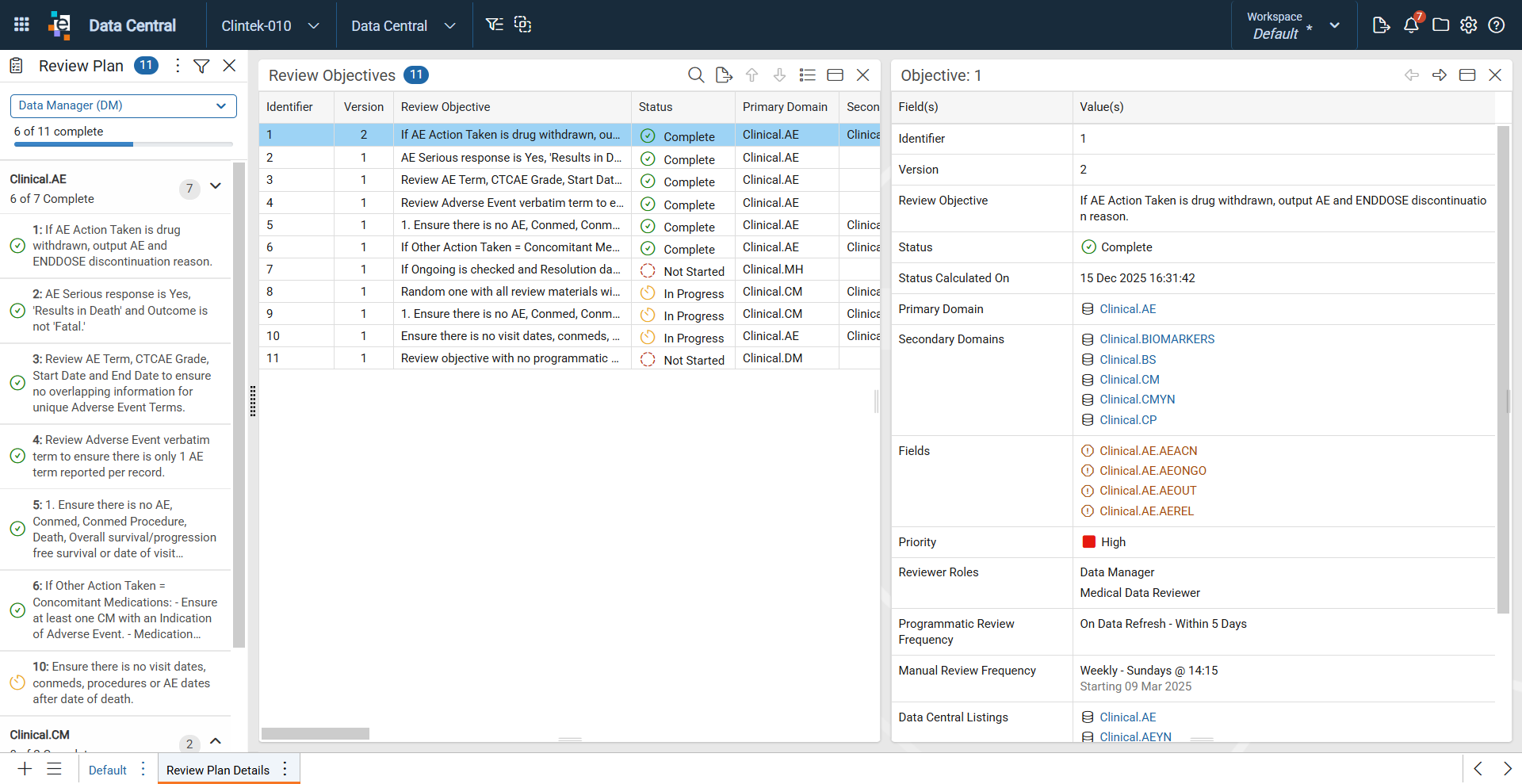
Task: Open the Clinical.AE.AEACN field link
Action: point(1148,451)
